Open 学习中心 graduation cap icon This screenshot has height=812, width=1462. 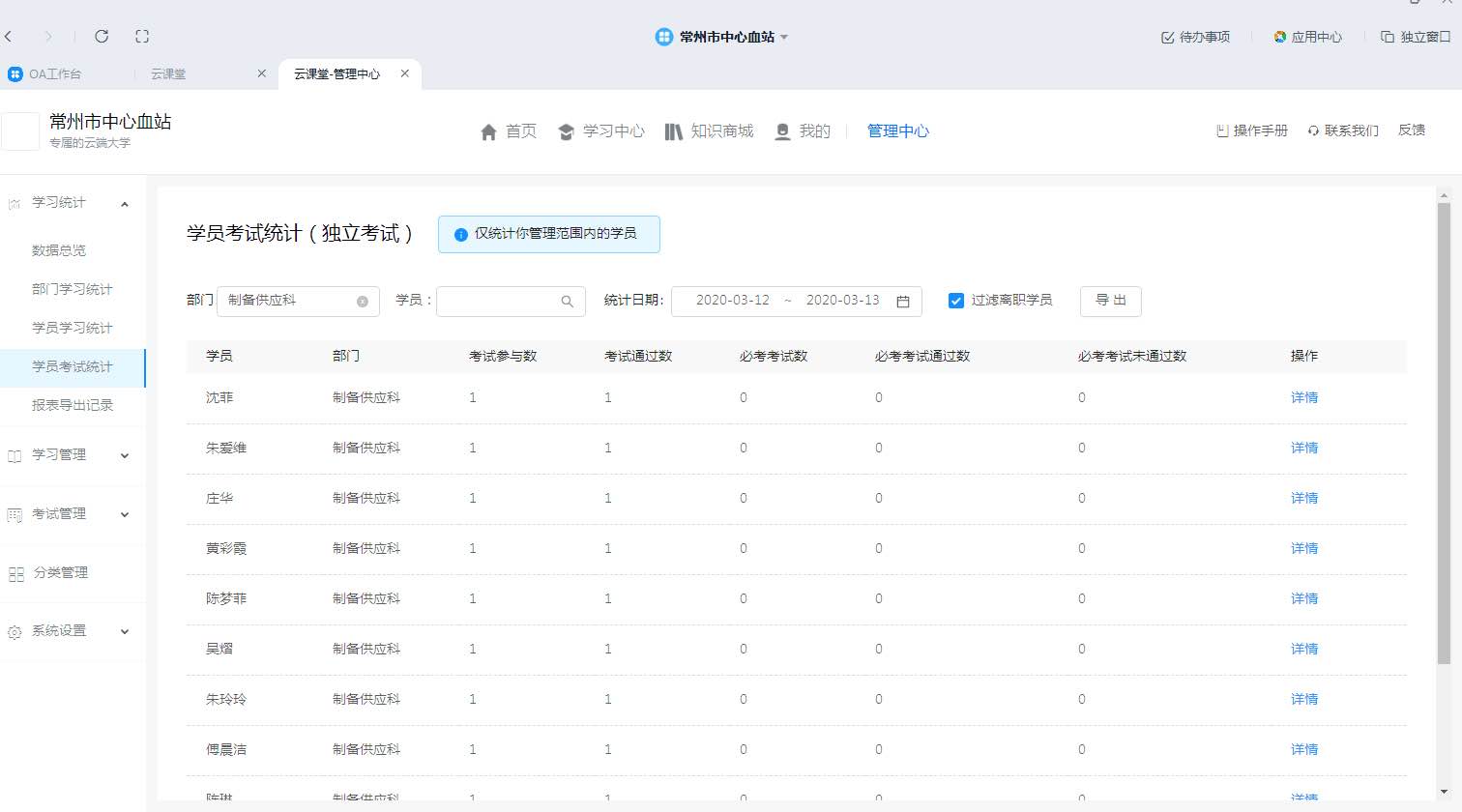pyautogui.click(x=567, y=131)
